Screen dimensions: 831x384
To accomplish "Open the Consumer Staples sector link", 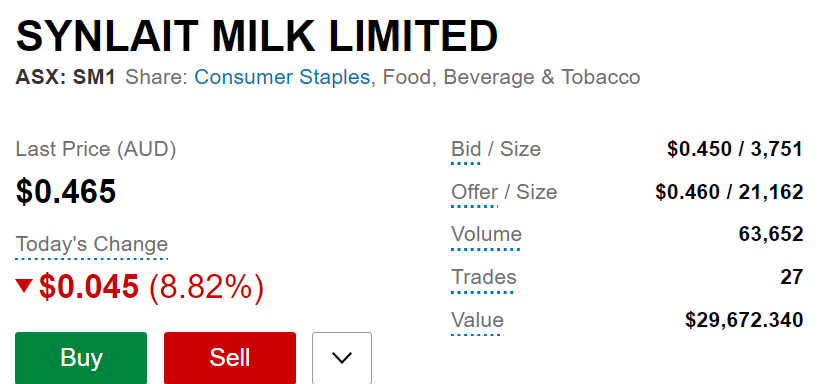I will 282,77.
